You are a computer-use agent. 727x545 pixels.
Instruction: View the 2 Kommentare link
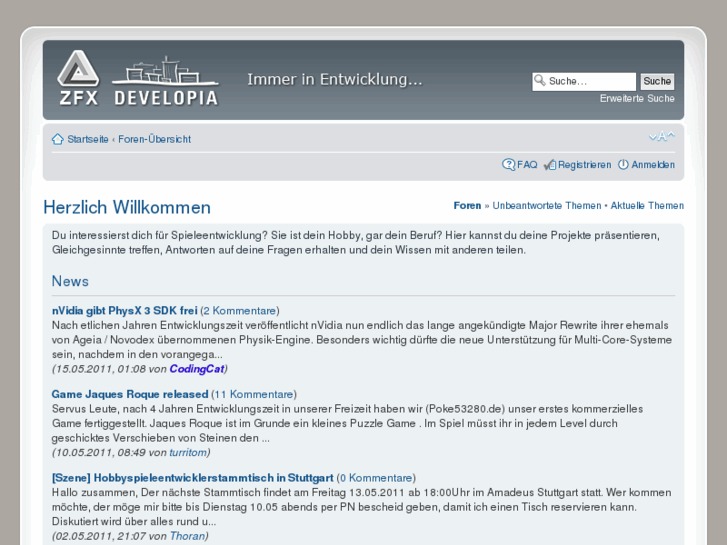[240, 311]
